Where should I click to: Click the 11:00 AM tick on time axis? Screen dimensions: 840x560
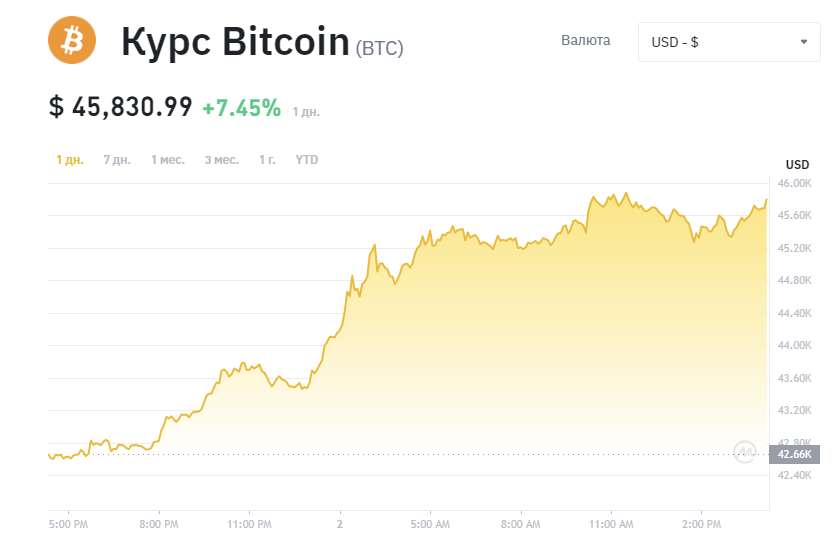click(x=611, y=524)
